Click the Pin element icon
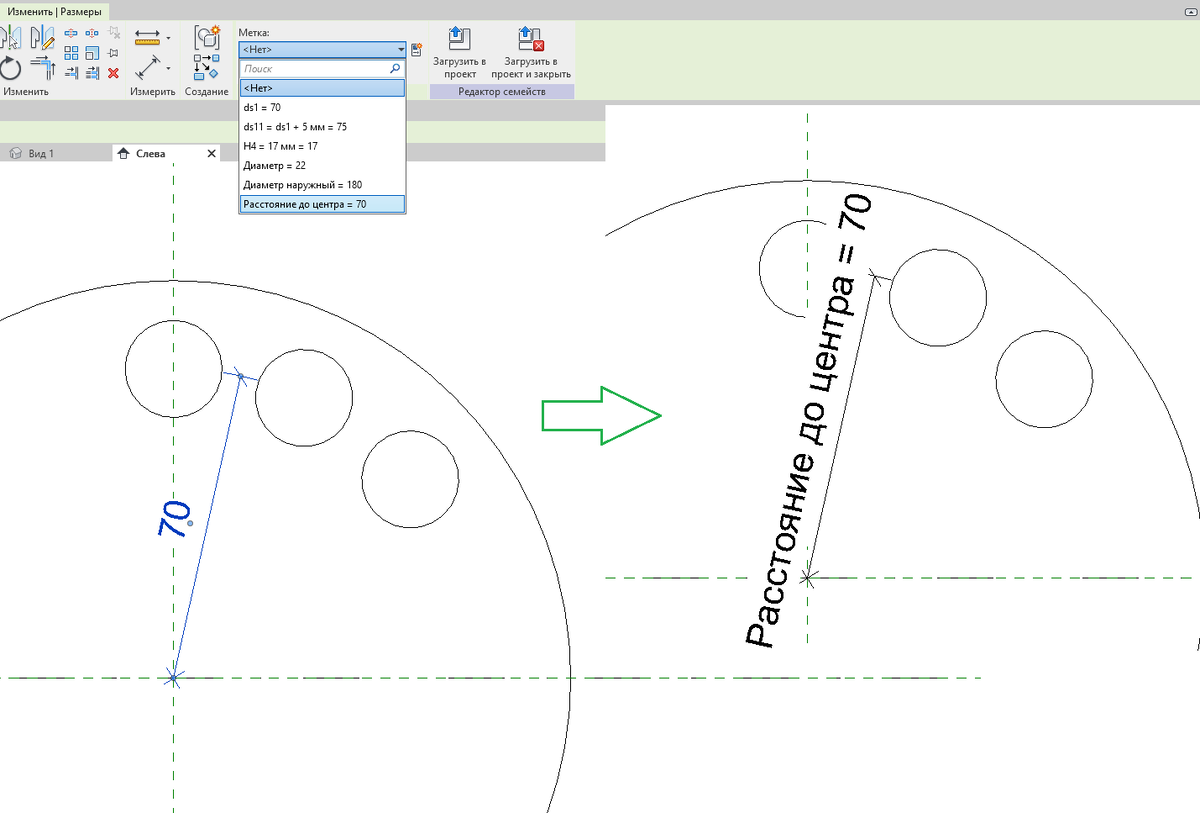This screenshot has width=1200, height=813. pos(113,53)
